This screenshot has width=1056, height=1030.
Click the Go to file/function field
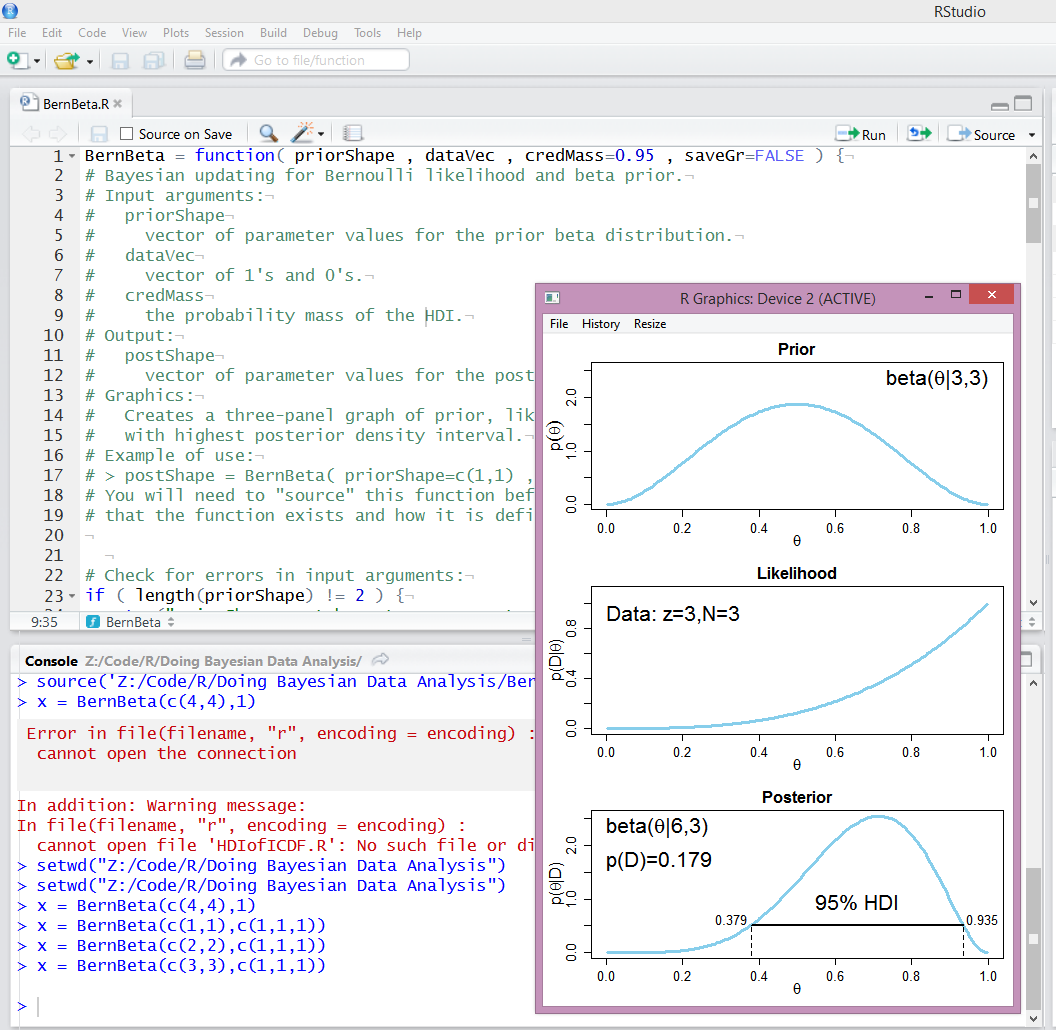click(x=316, y=60)
